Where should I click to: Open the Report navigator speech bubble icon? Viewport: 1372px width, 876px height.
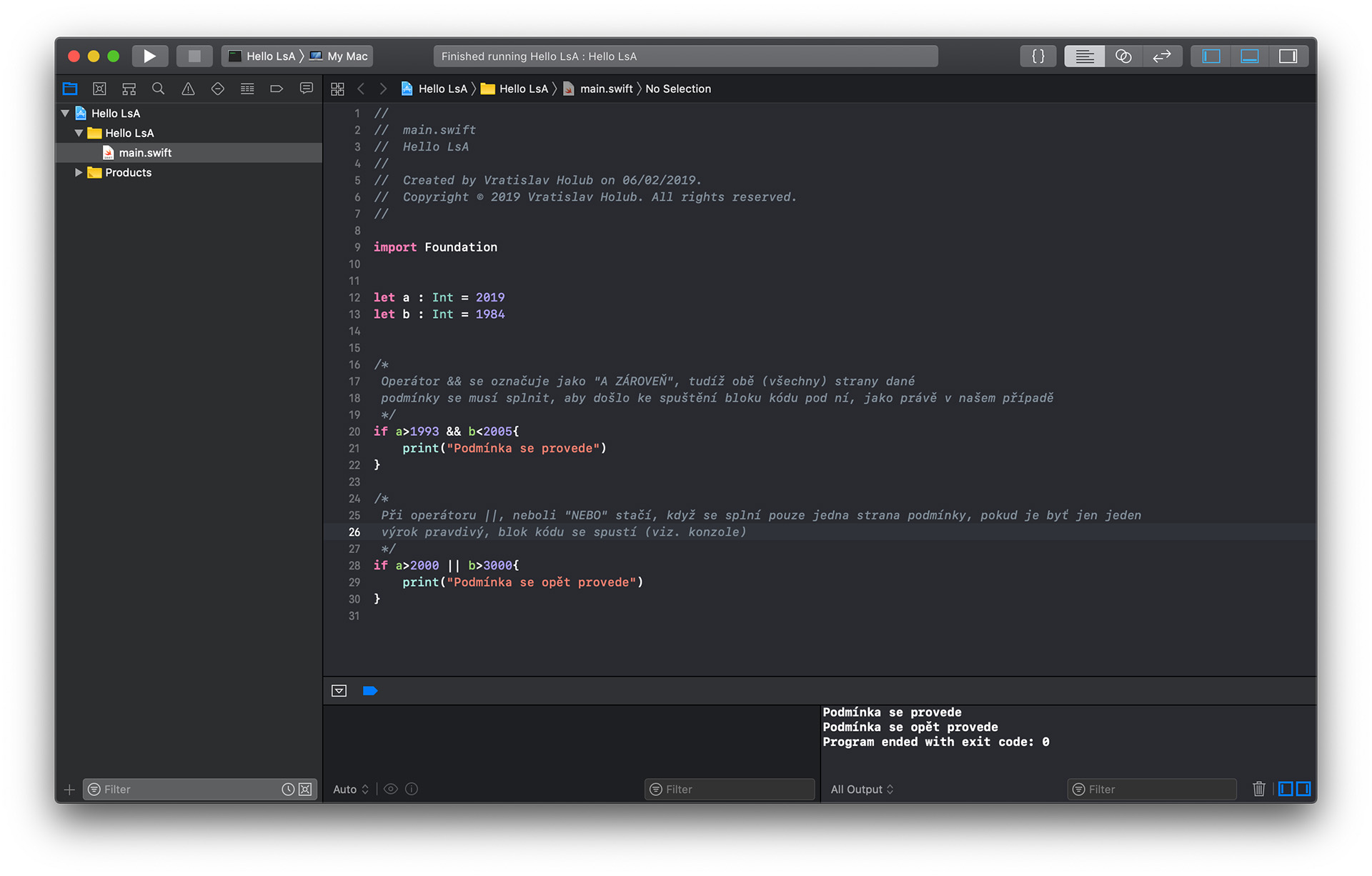307,89
